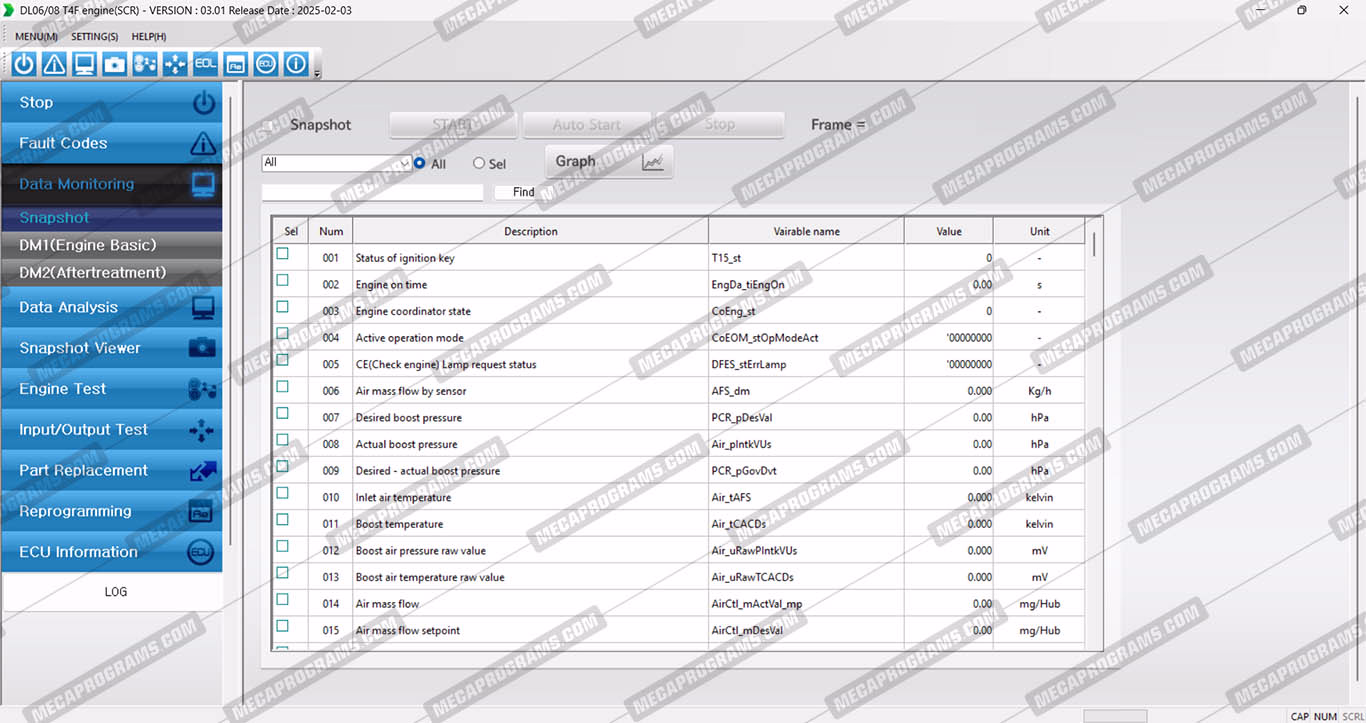This screenshot has height=723, width=1366.
Task: Click the four-arrows input/output toolbar icon
Action: click(175, 64)
